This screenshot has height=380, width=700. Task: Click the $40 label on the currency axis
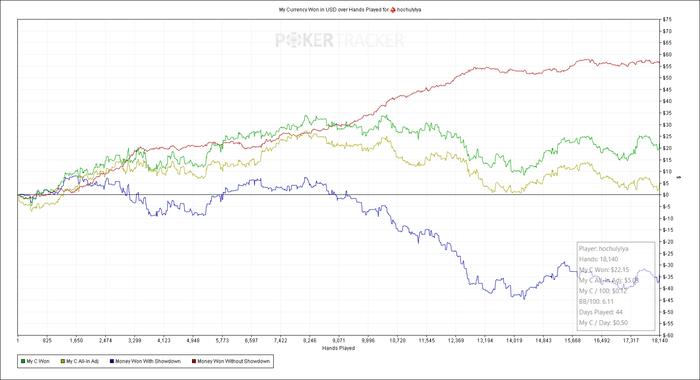(x=667, y=101)
